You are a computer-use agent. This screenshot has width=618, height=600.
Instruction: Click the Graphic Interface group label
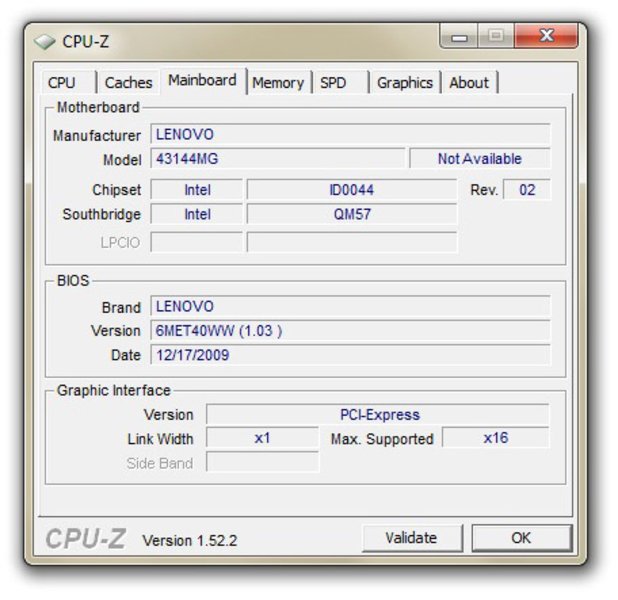click(x=114, y=390)
